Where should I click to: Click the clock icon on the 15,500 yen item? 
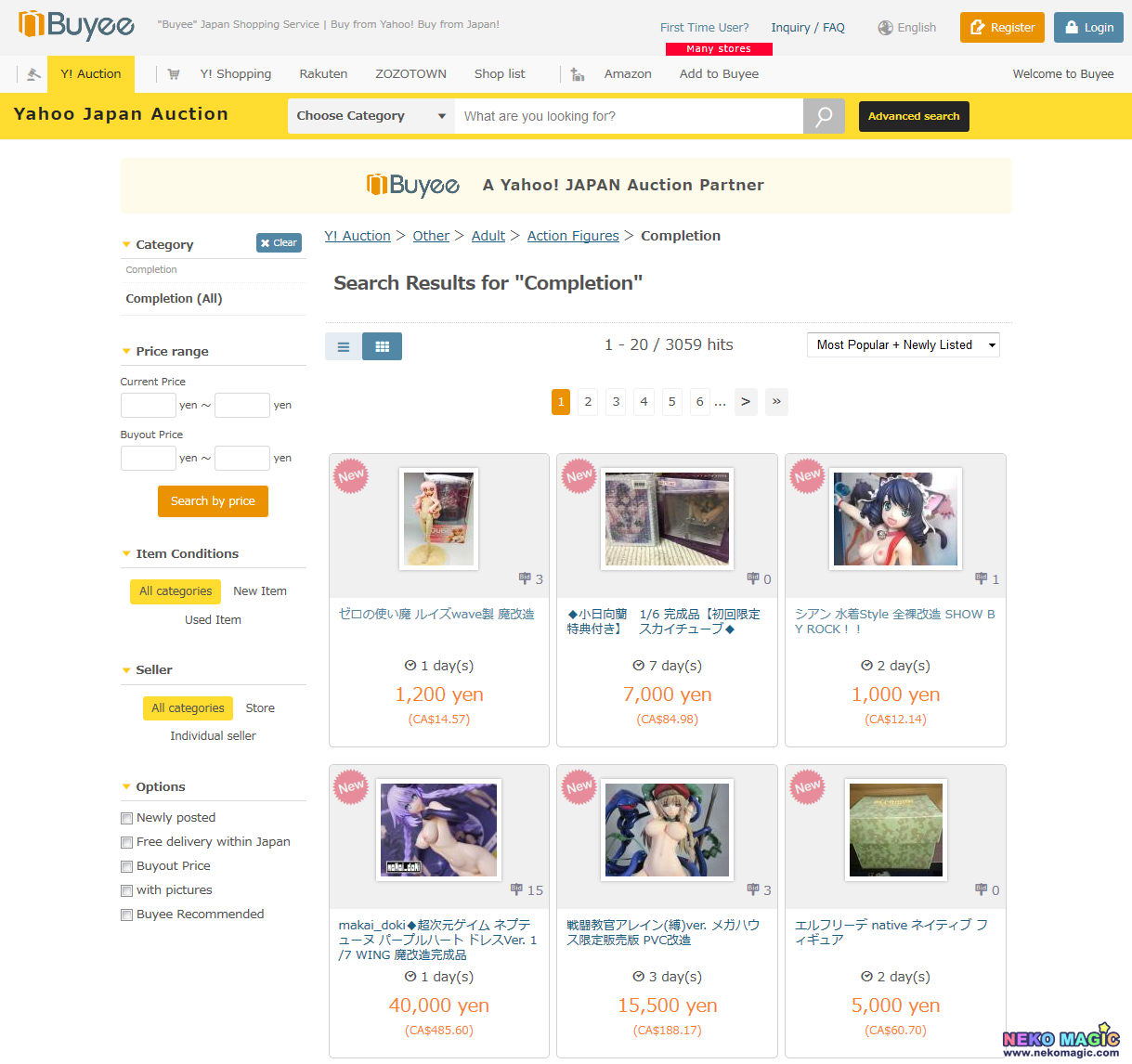click(x=638, y=977)
